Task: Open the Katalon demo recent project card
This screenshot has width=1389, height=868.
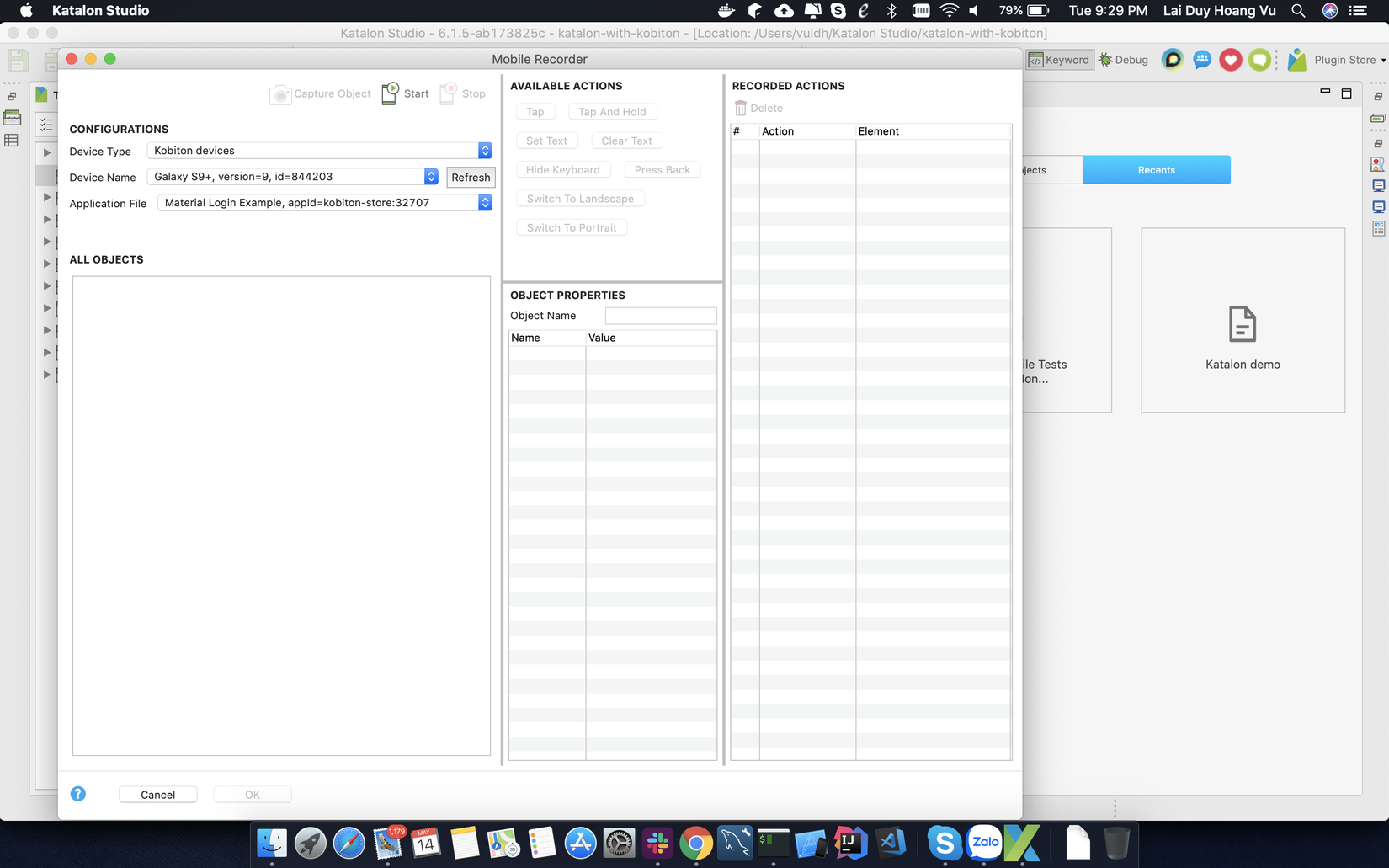Action: pyautogui.click(x=1243, y=320)
